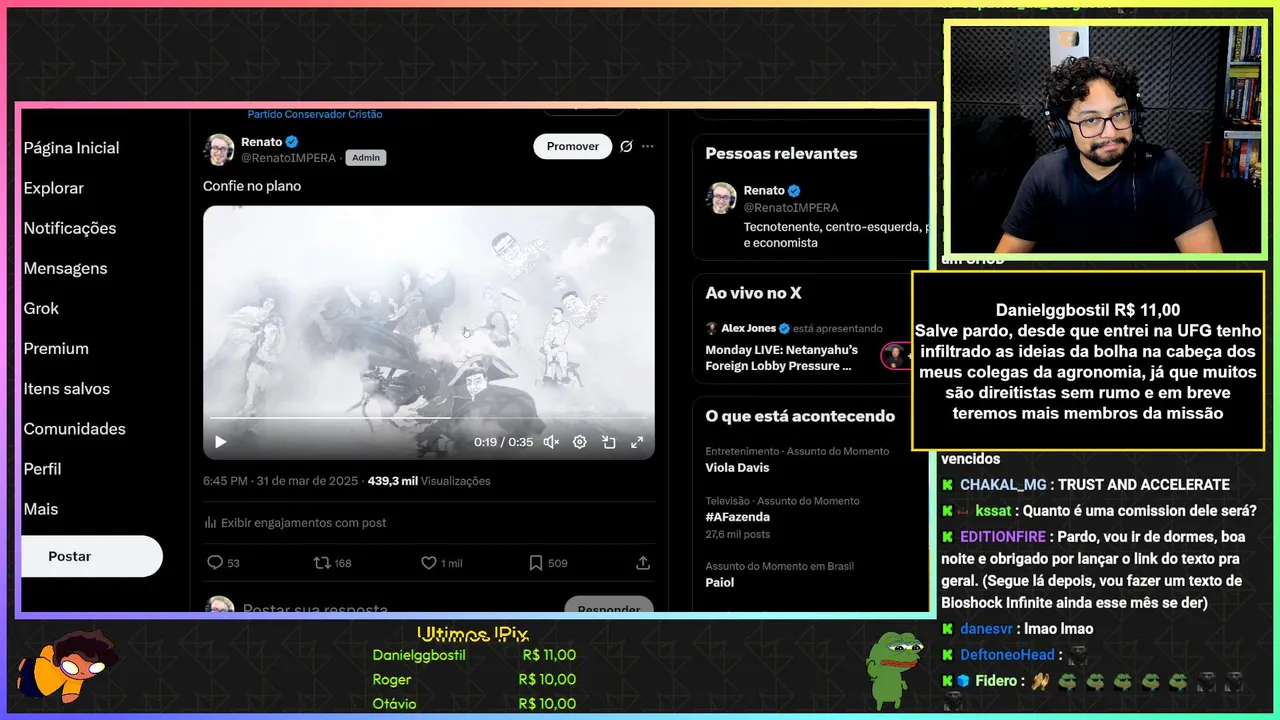Click EDITIONFIRE username in chat
The image size is (1280, 720).
[x=1003, y=537]
